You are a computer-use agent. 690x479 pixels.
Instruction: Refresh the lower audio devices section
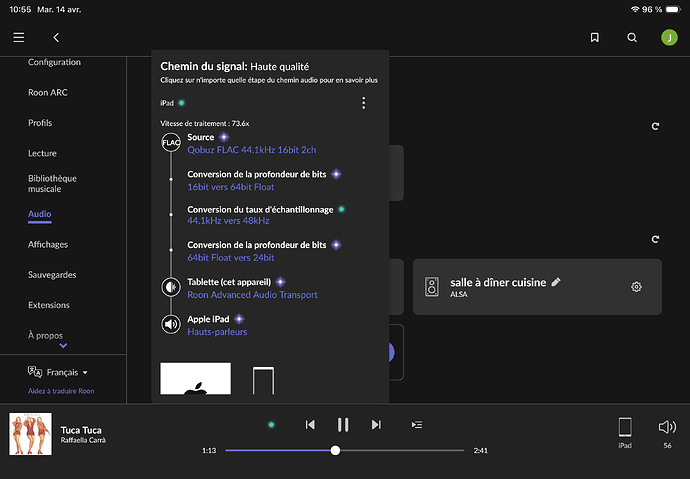pyautogui.click(x=655, y=239)
